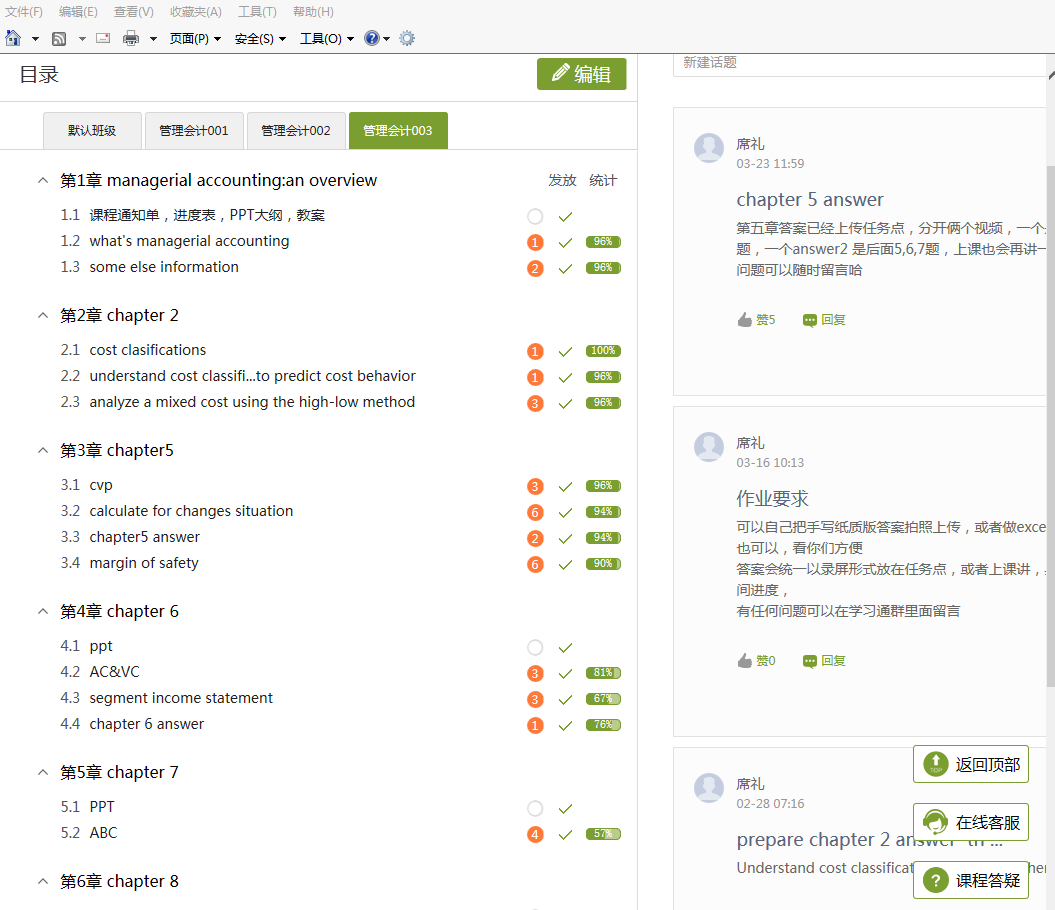Screen dimensions: 1055x910
Task: Collapse 第1章 managerial accounting chapter
Action: [42, 181]
